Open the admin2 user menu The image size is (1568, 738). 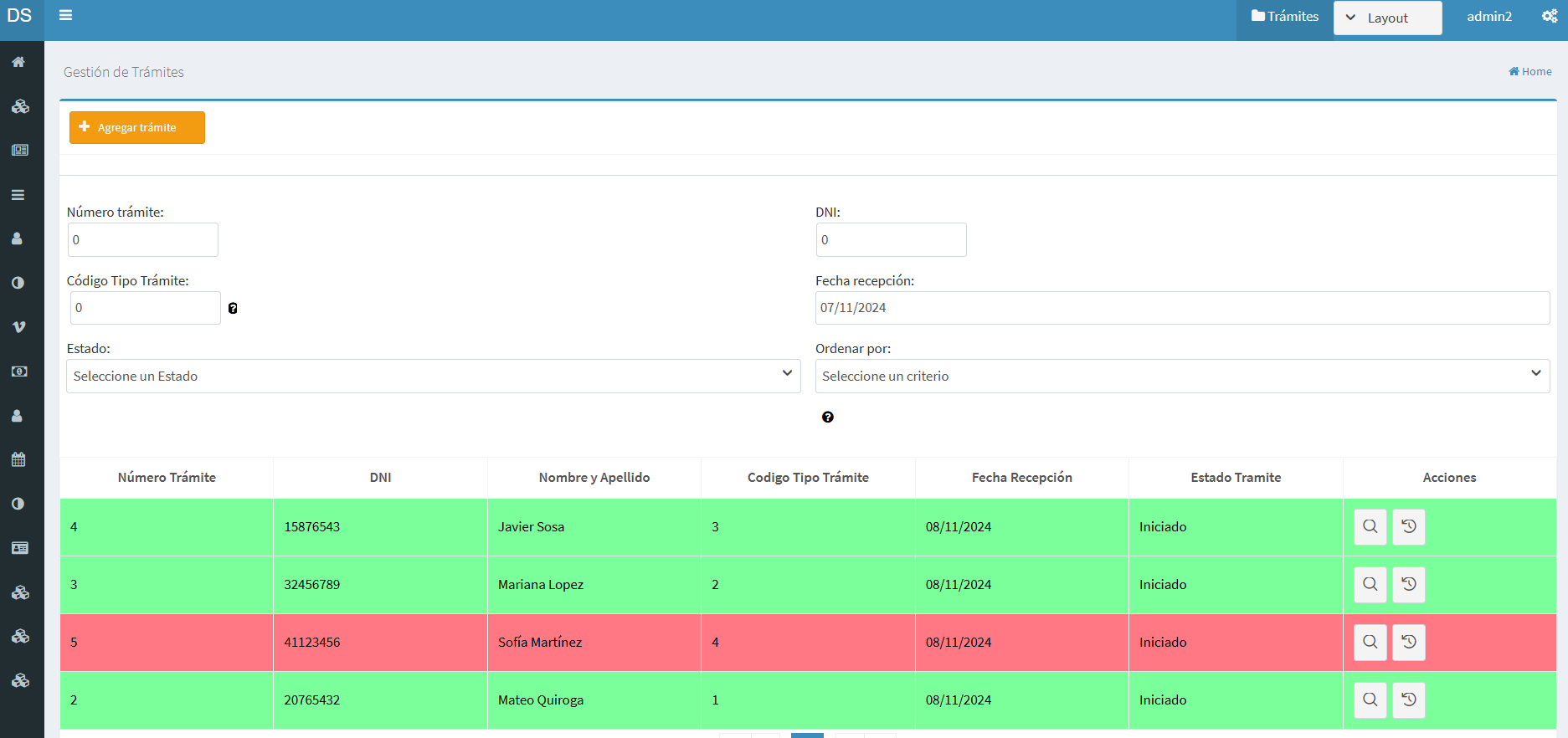point(1488,17)
